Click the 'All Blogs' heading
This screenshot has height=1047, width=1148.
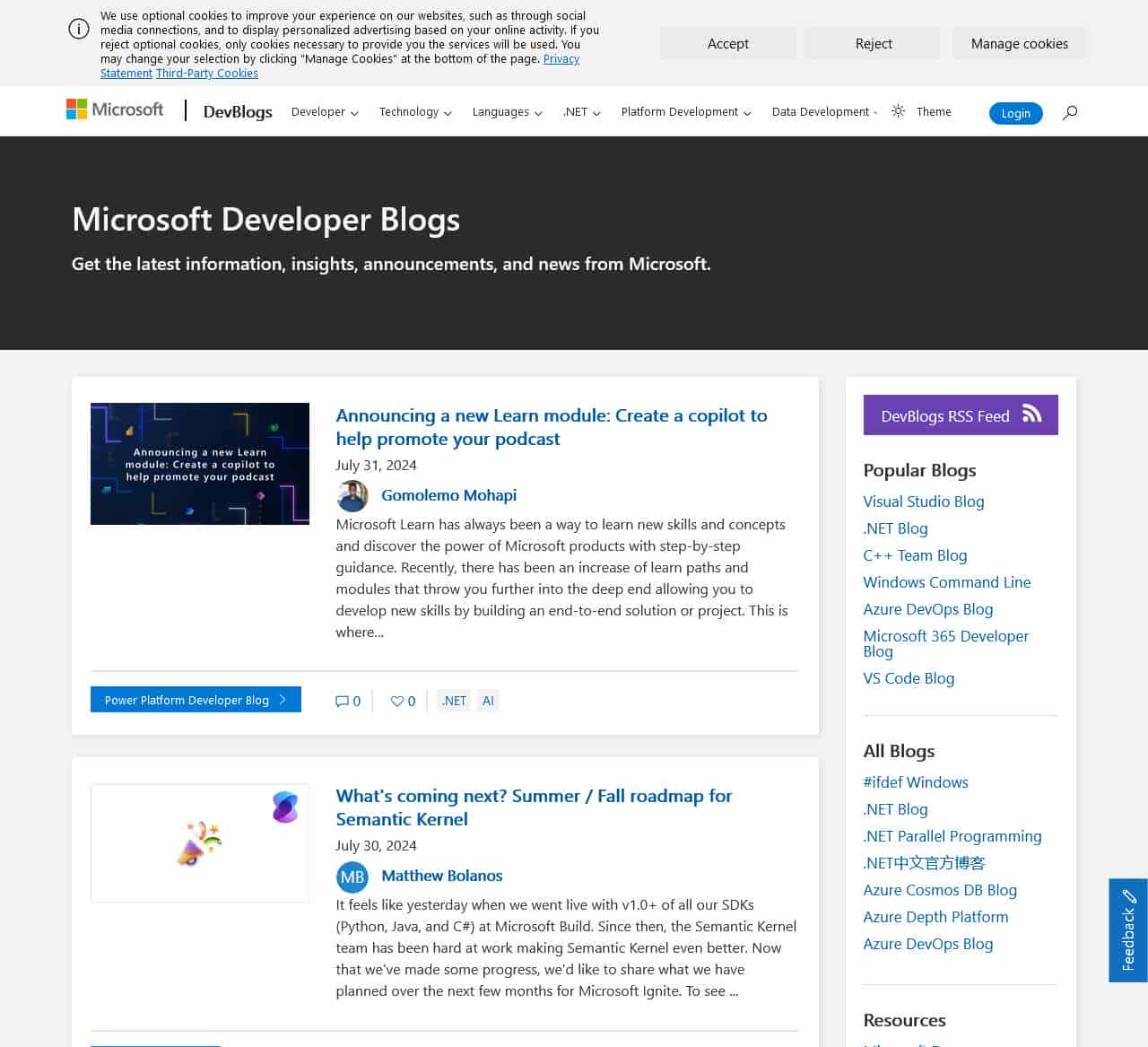900,751
